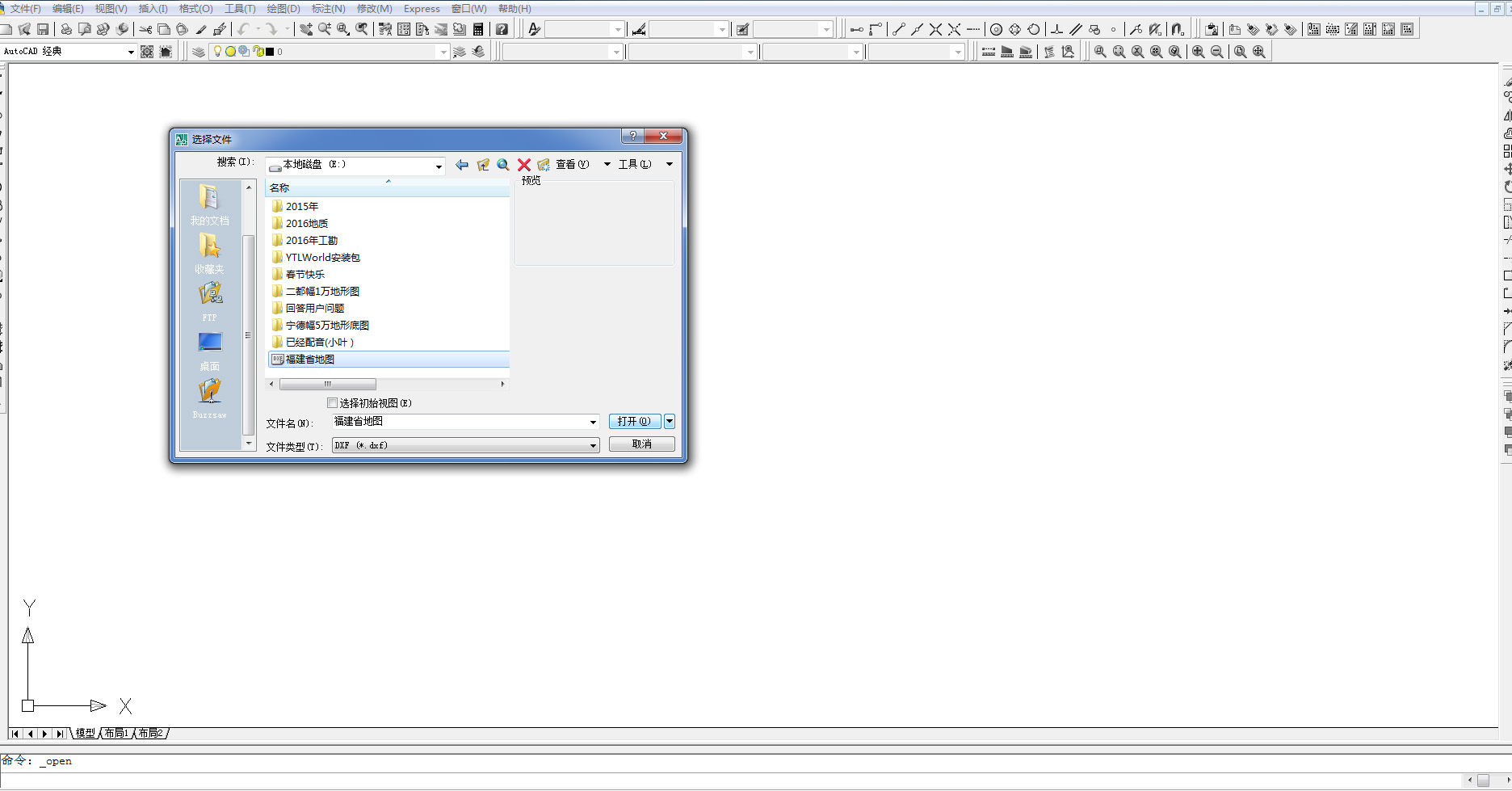Open the 格式(O) menu
The image size is (1512, 791).
(x=196, y=8)
